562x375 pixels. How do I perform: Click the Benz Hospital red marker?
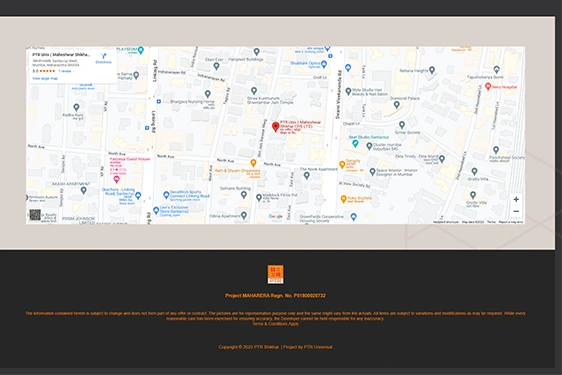488,86
